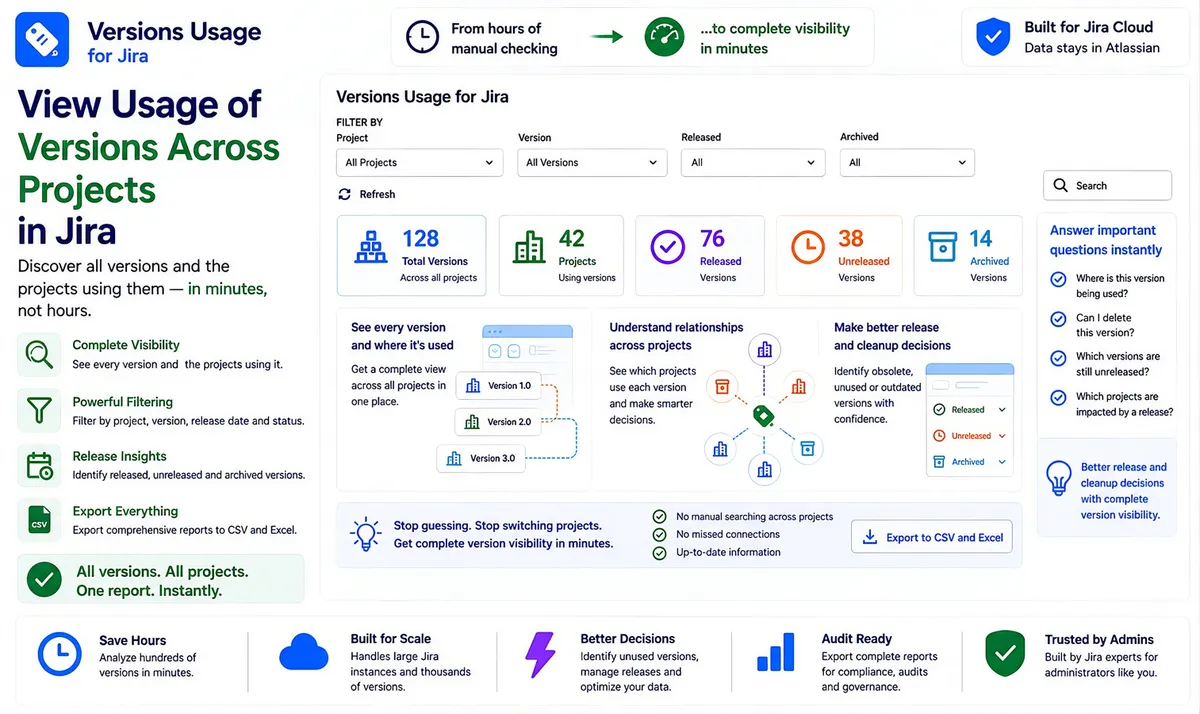The height and width of the screenshot is (714, 1200).
Task: Click the top blue building circle in diagram
Action: (x=765, y=350)
